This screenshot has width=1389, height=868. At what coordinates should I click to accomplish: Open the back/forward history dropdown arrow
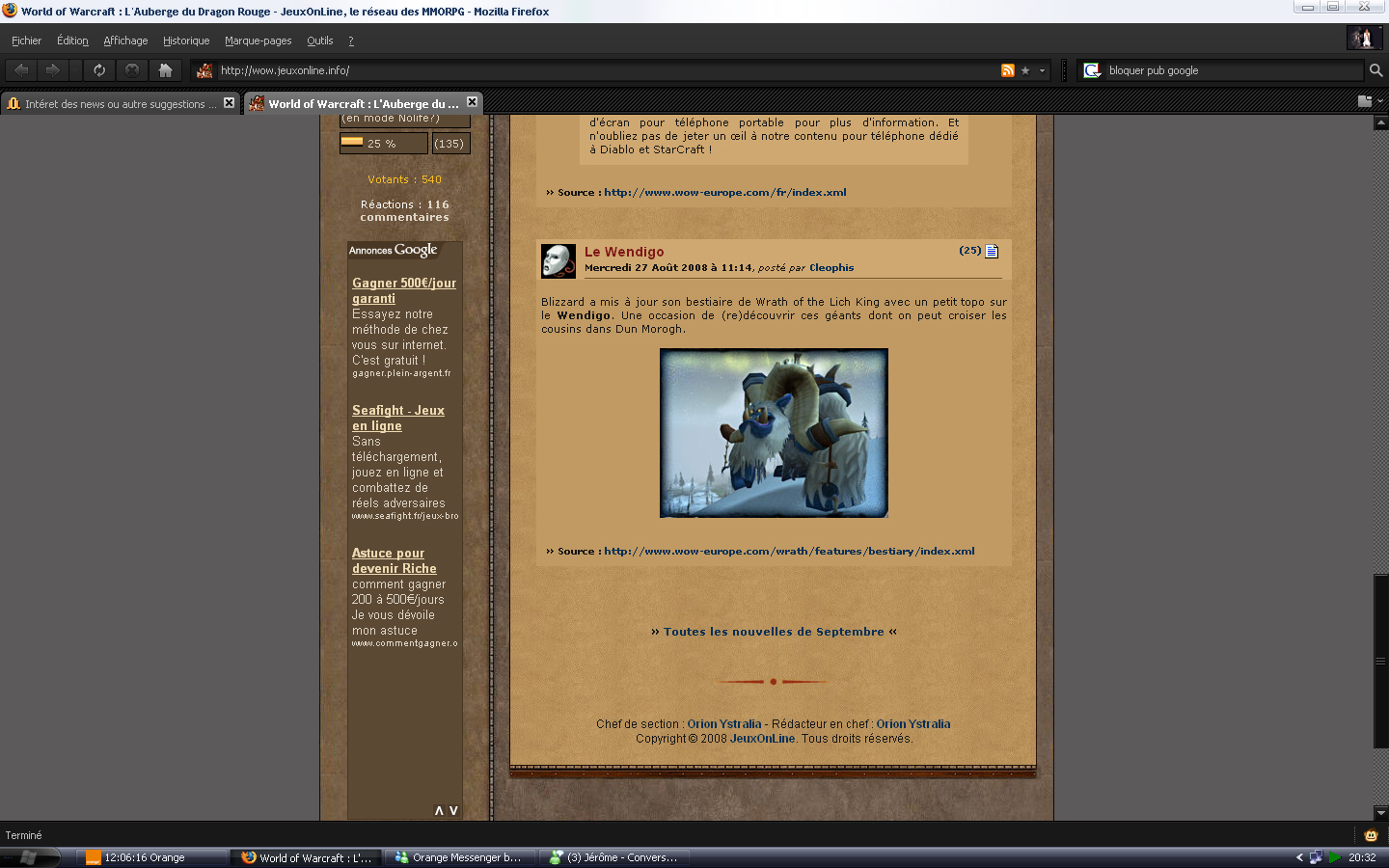(x=75, y=70)
